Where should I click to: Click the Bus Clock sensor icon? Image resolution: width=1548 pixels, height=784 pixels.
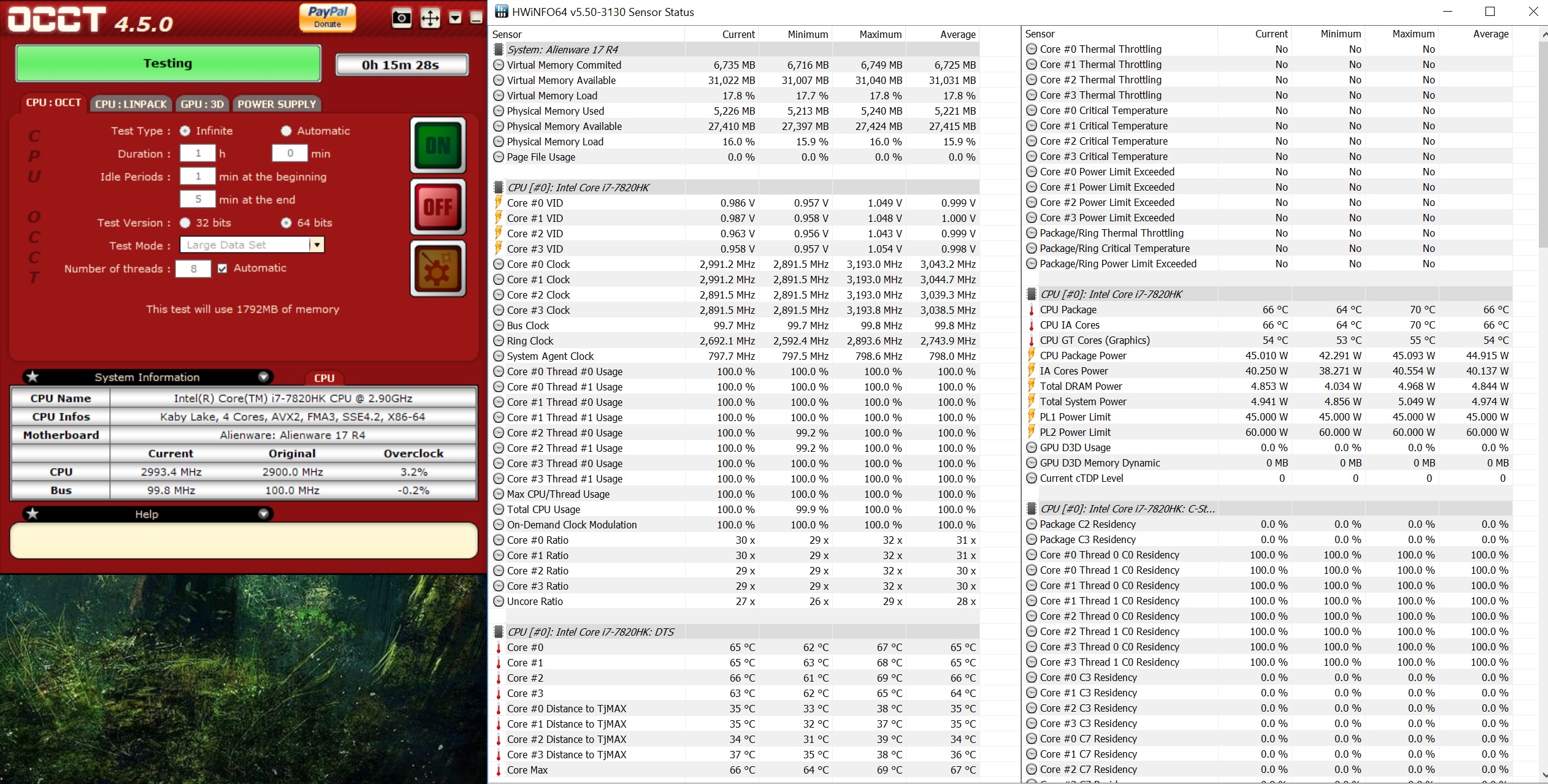[499, 325]
